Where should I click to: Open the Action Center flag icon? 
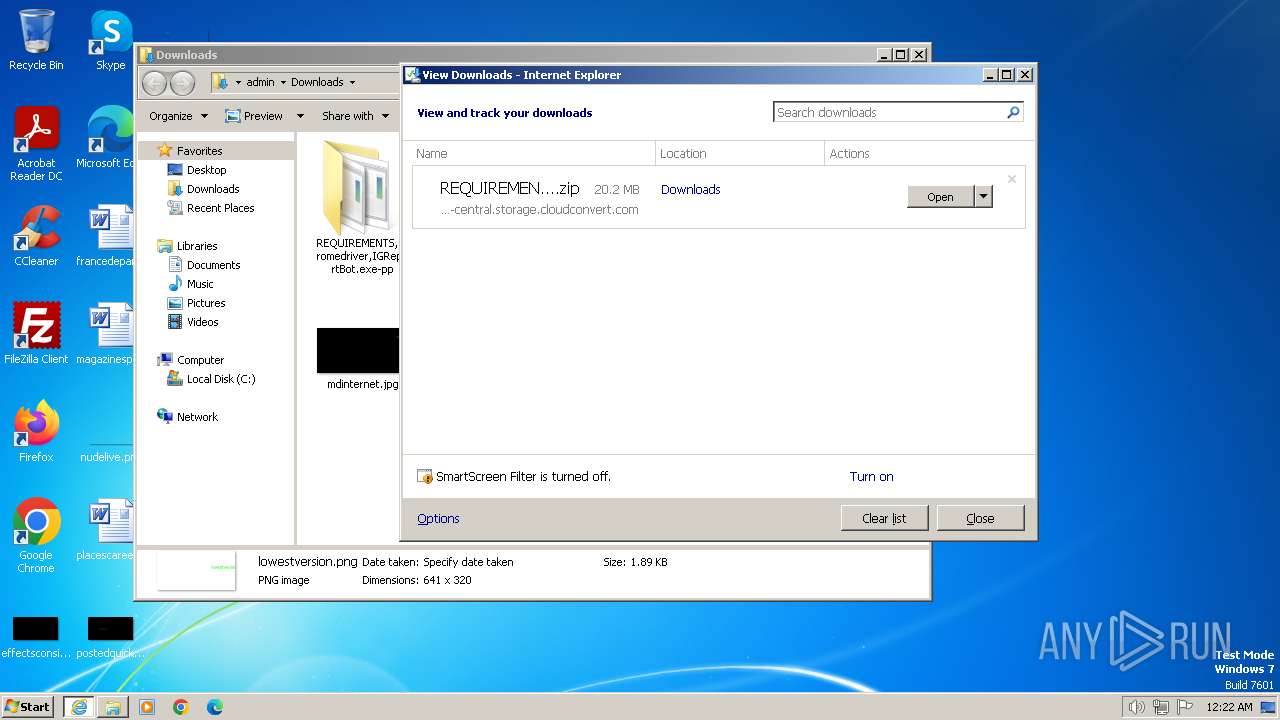pyautogui.click(x=1185, y=707)
